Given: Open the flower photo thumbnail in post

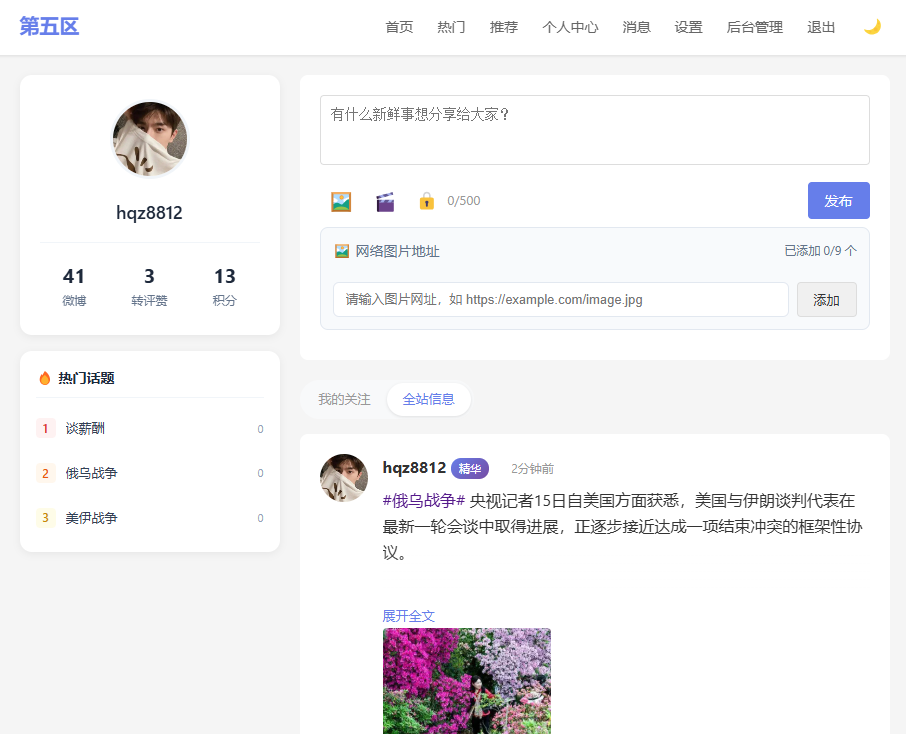Looking at the screenshot, I should point(466,680).
